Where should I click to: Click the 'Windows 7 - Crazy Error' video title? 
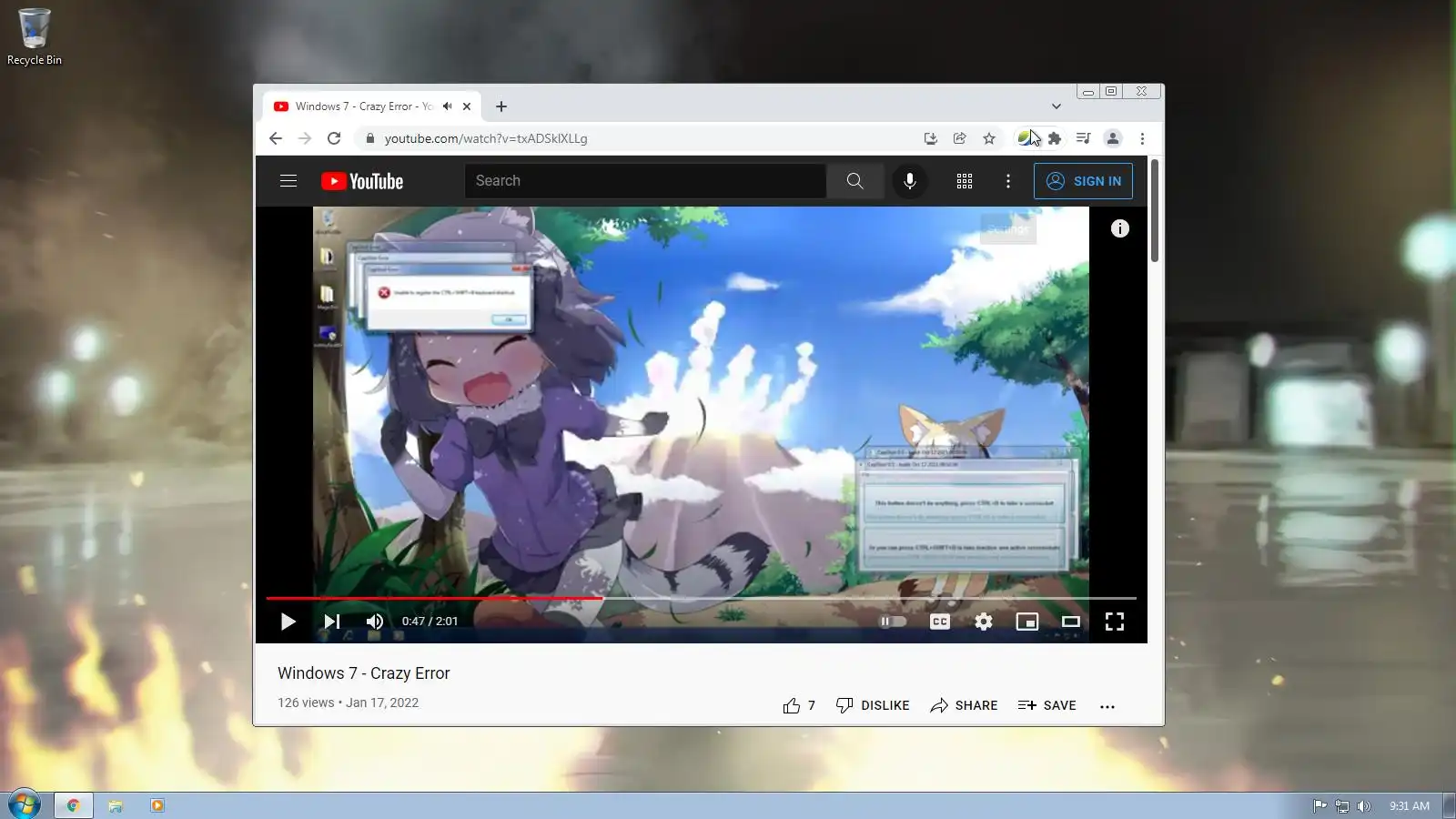tap(364, 673)
